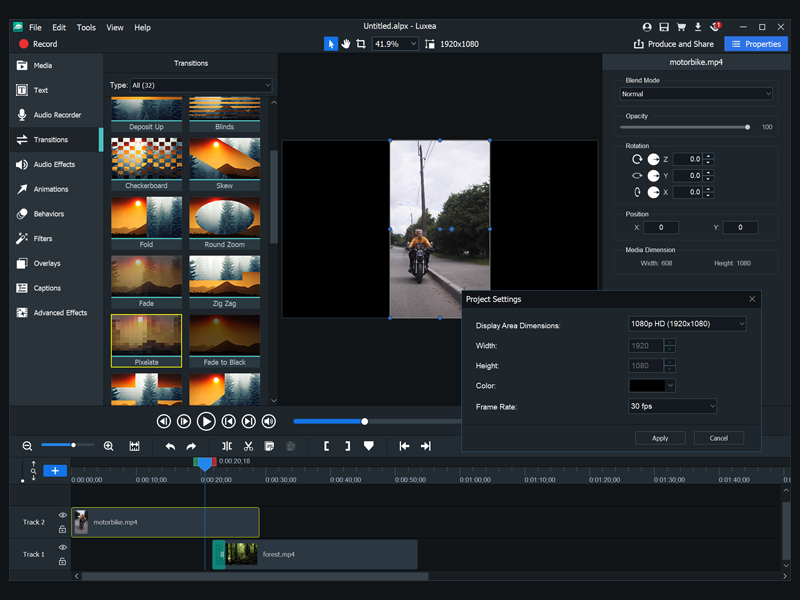Click the Apply button in Project Settings
The height and width of the screenshot is (600, 800).
click(660, 438)
